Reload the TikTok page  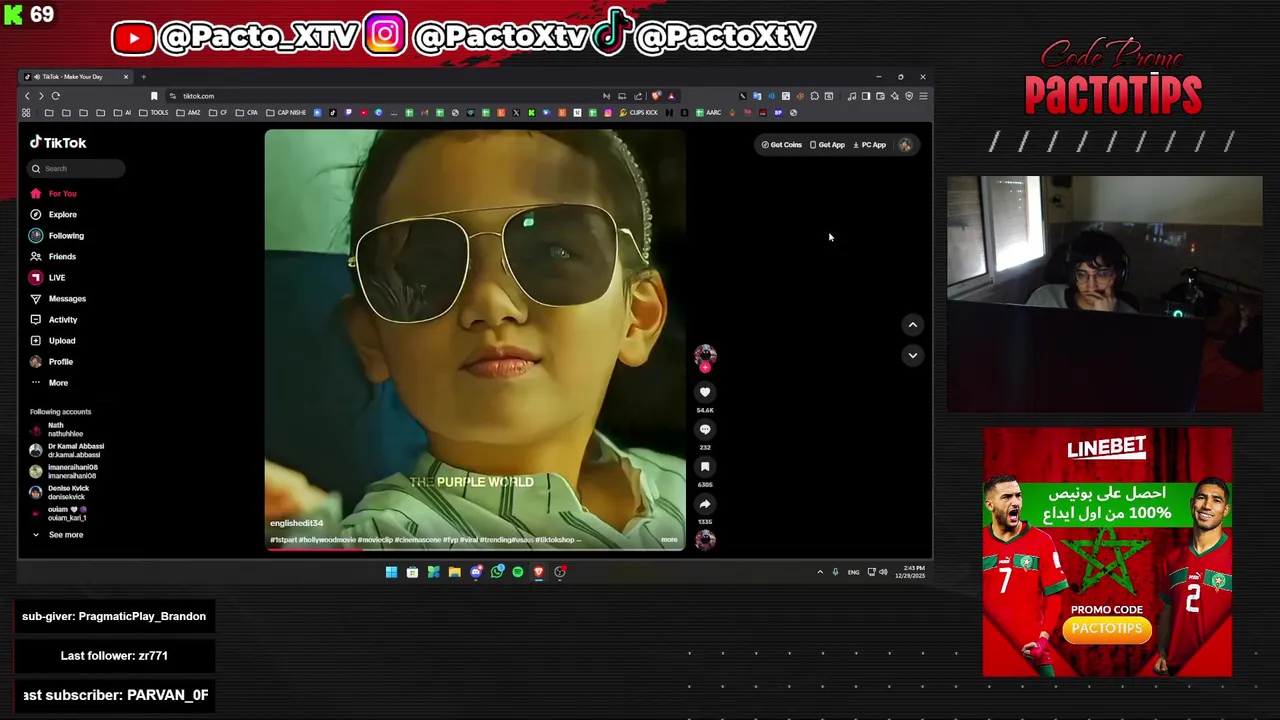pyautogui.click(x=56, y=96)
